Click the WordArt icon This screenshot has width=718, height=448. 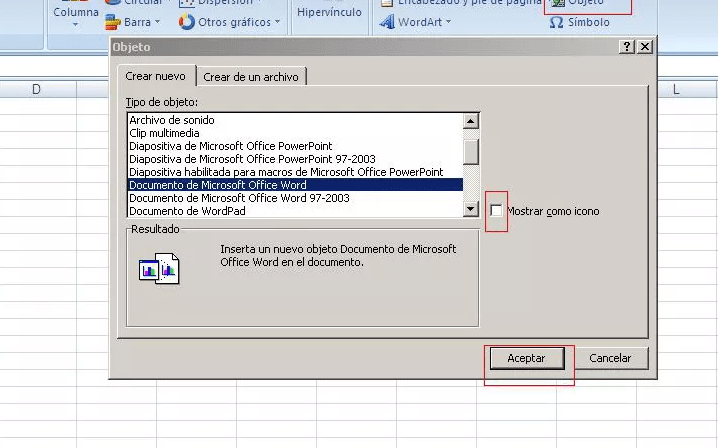click(387, 22)
